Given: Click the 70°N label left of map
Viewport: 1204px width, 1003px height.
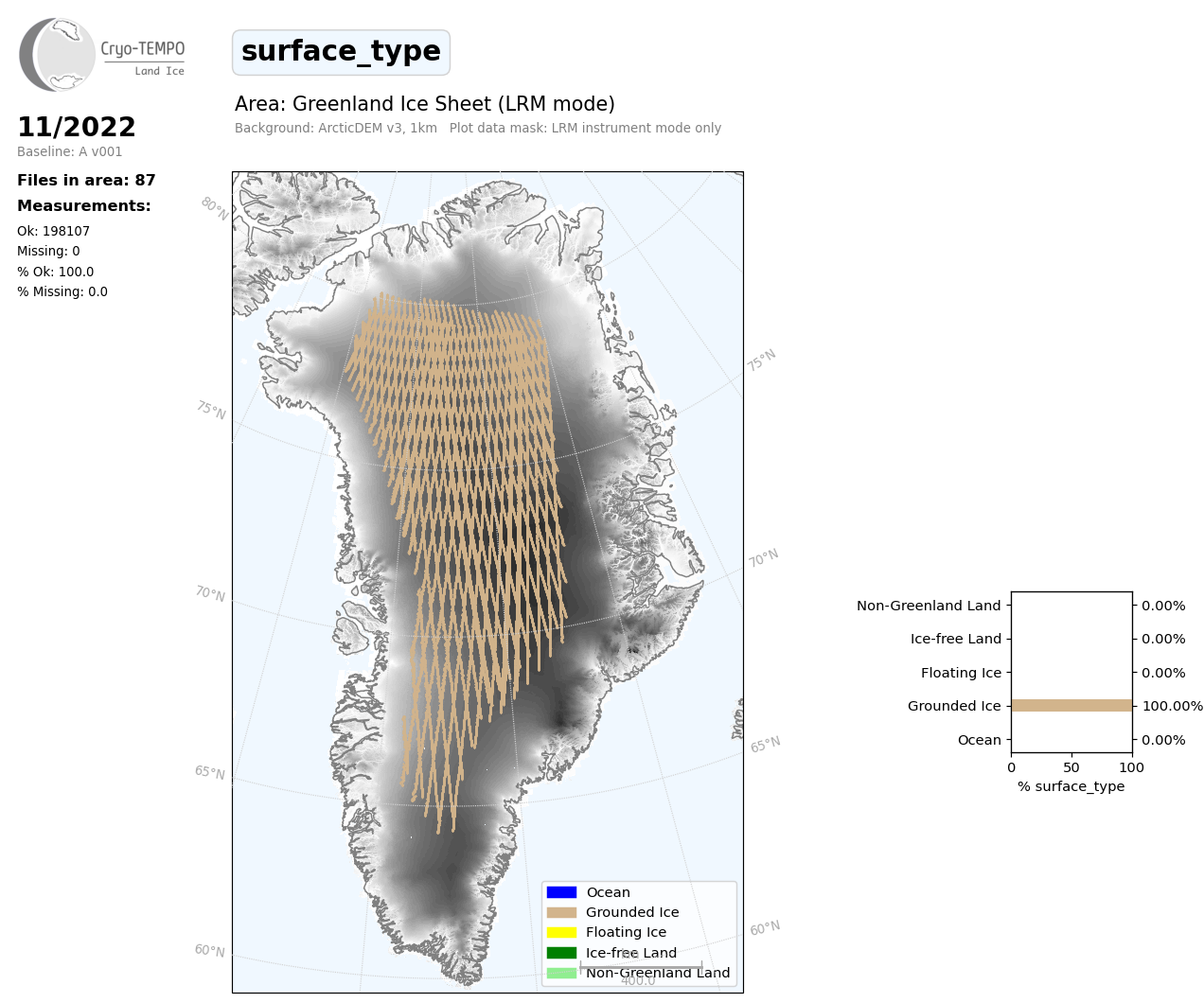Looking at the screenshot, I should coord(210,593).
